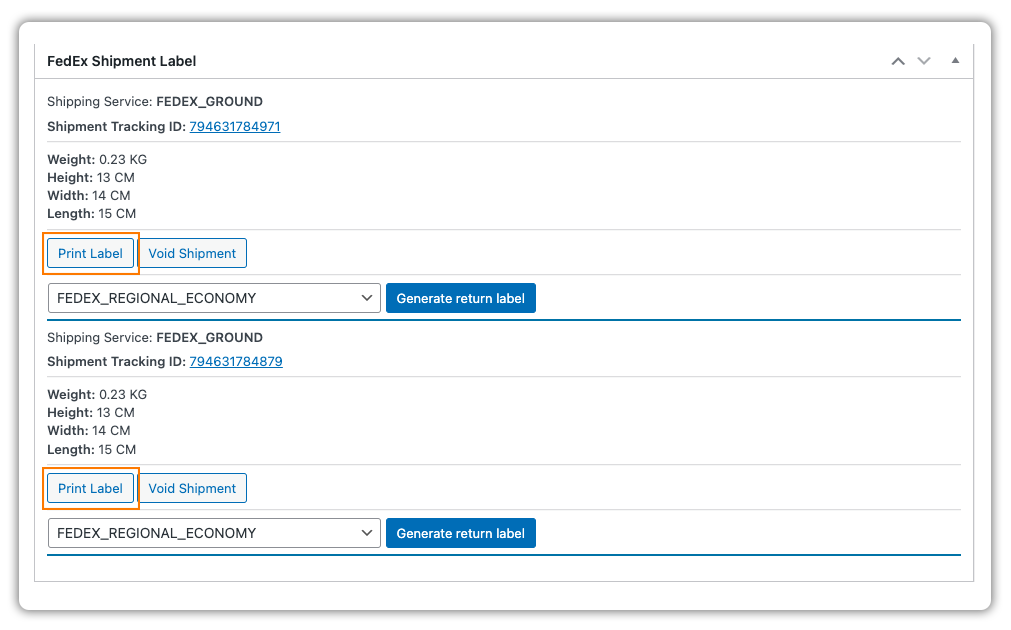
Task: Print label for second shipment 794631784879
Action: pos(90,488)
